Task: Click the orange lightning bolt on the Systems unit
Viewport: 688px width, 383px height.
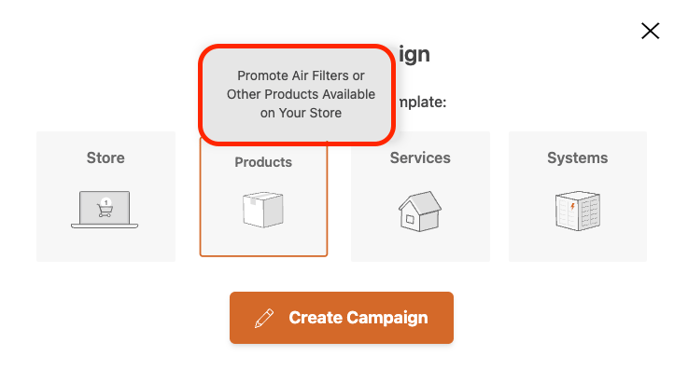Action: click(572, 206)
